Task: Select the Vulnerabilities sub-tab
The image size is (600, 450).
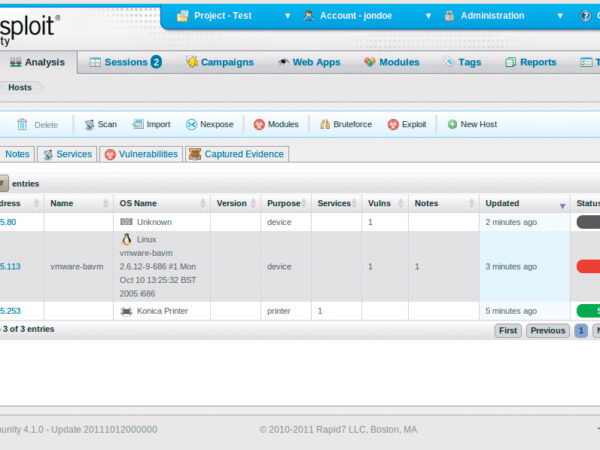Action: click(140, 154)
